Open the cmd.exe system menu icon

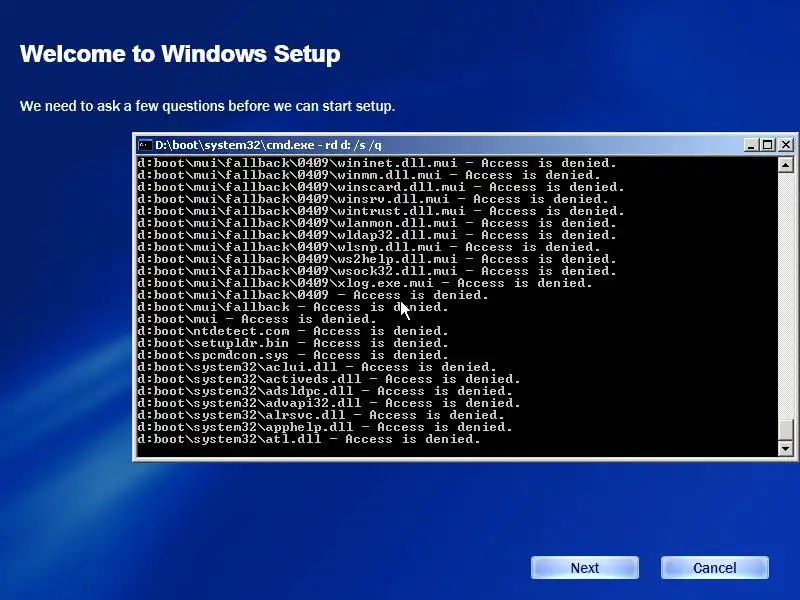pos(145,145)
